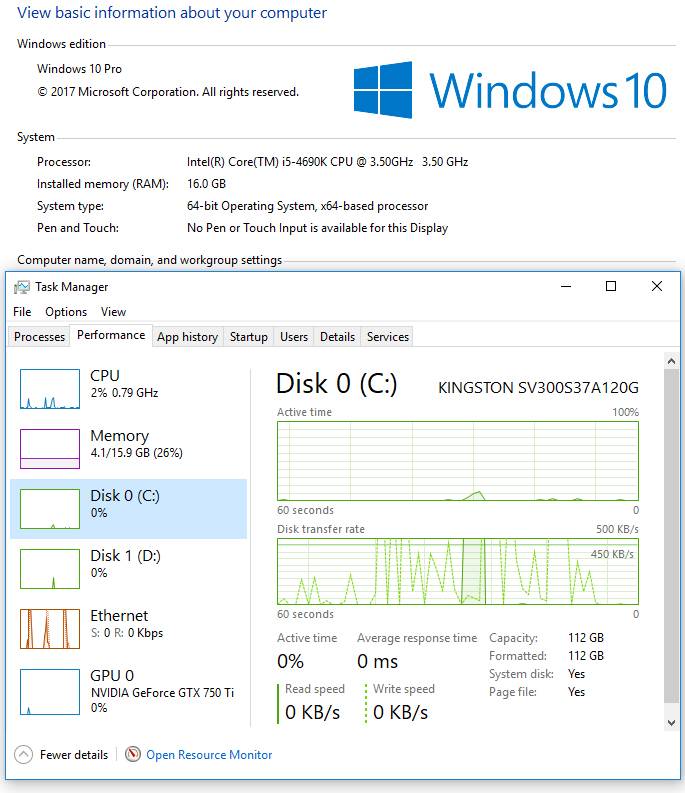Click '© 2017 Microsoft Corporation' copyright text
Image resolution: width=685 pixels, height=793 pixels.
click(168, 92)
